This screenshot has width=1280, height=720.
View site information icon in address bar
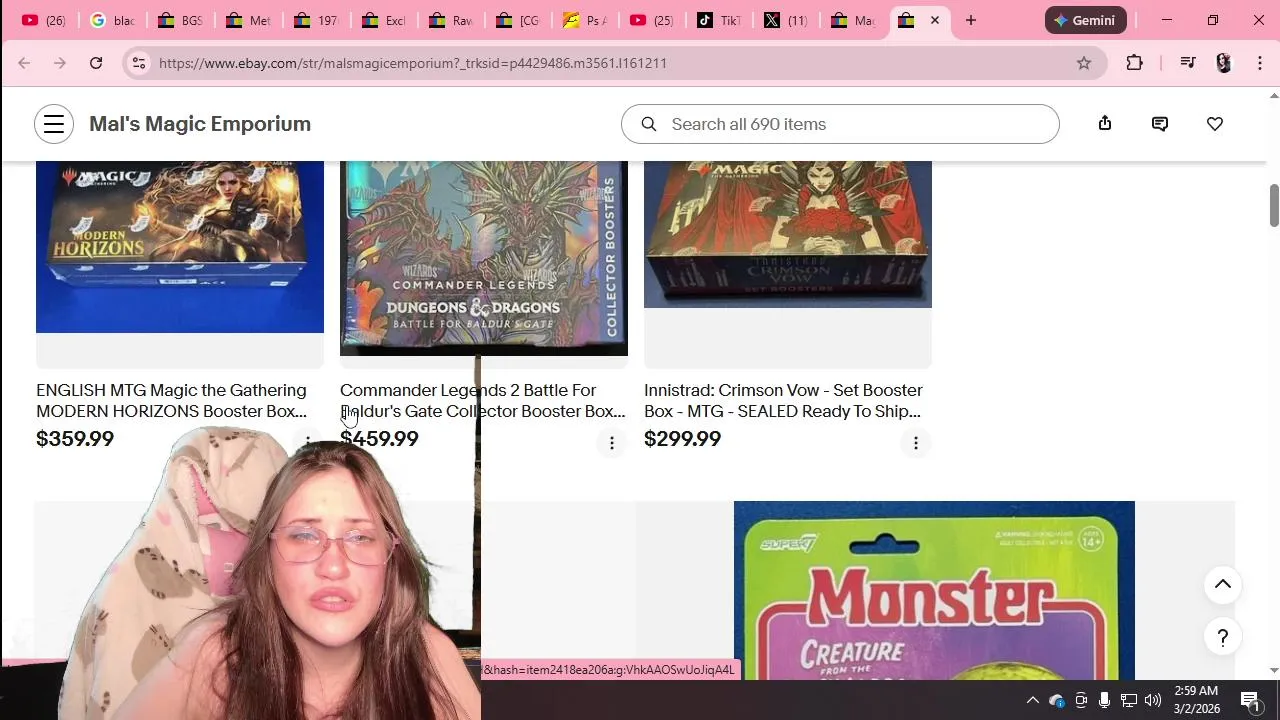pyautogui.click(x=139, y=63)
